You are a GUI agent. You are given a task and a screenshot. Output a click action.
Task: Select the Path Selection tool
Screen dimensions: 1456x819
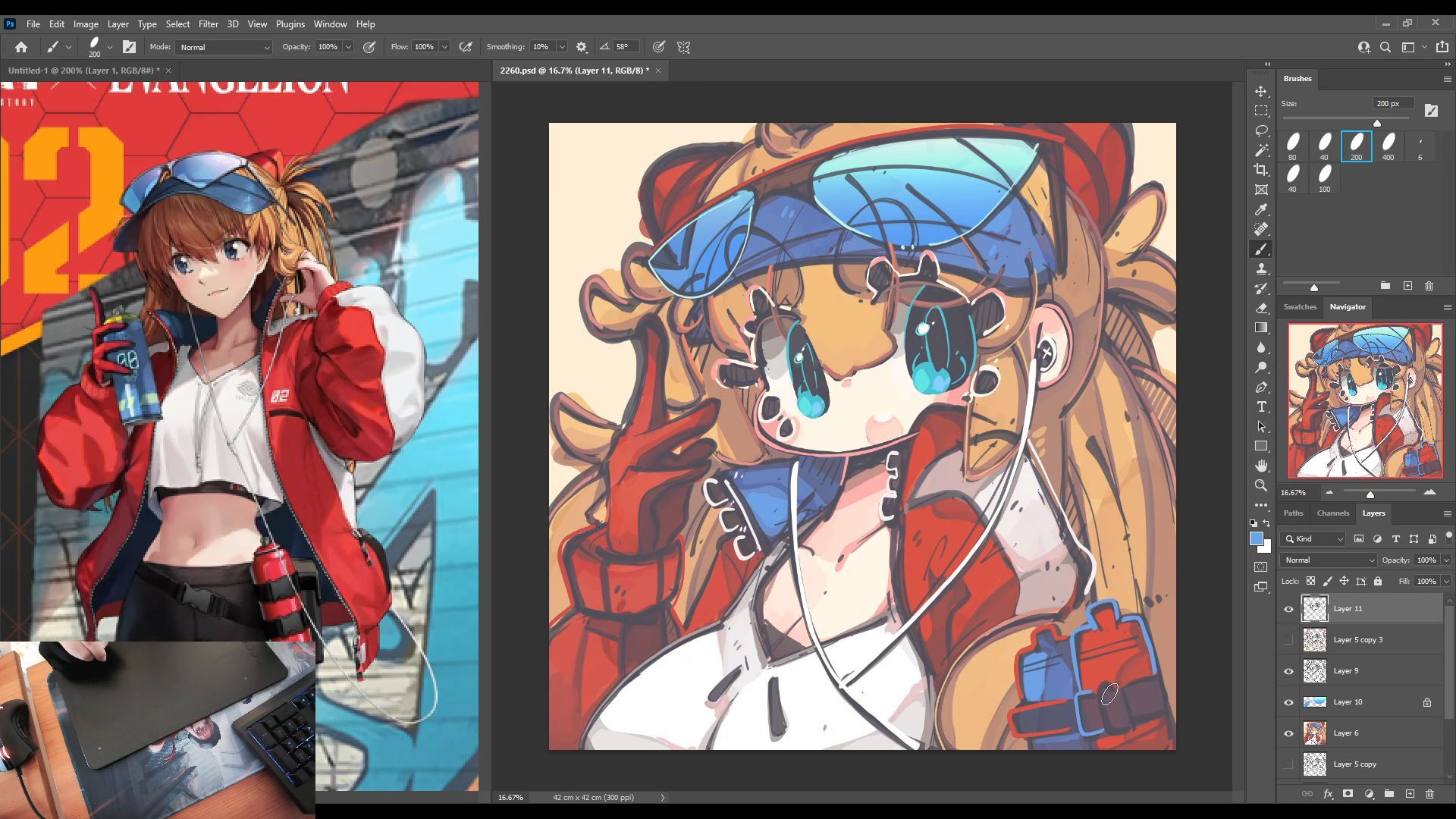point(1261,426)
